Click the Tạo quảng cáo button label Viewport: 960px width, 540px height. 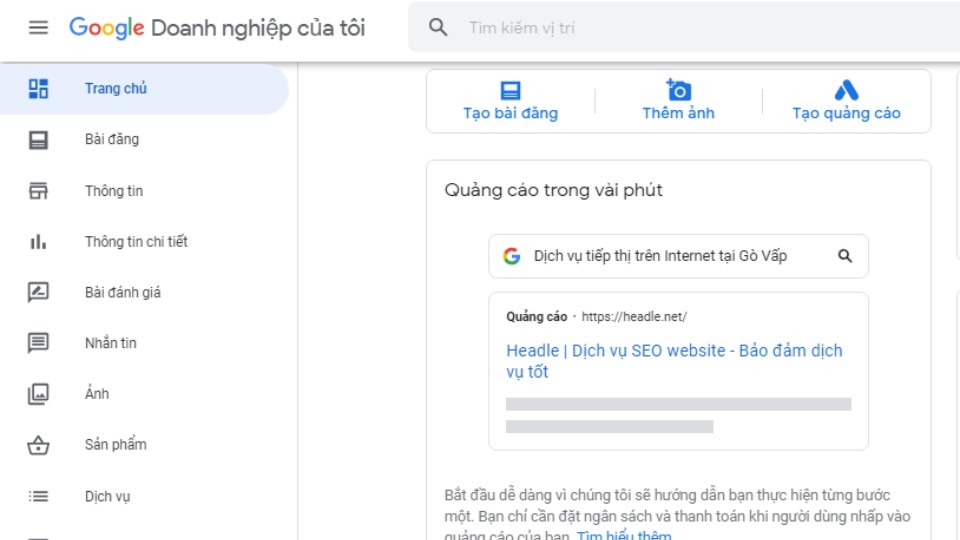846,113
